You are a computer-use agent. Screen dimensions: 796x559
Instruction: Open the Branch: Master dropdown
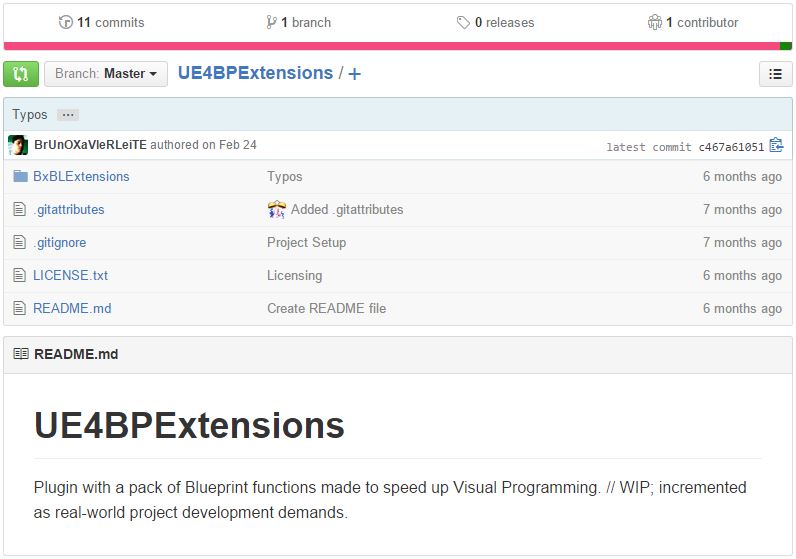106,74
